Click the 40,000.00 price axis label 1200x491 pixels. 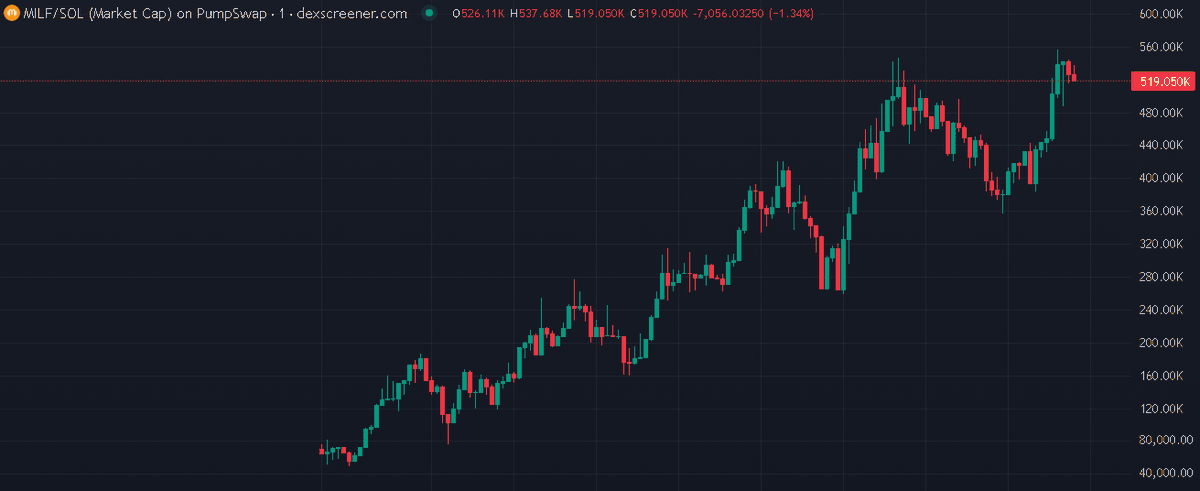click(1164, 474)
